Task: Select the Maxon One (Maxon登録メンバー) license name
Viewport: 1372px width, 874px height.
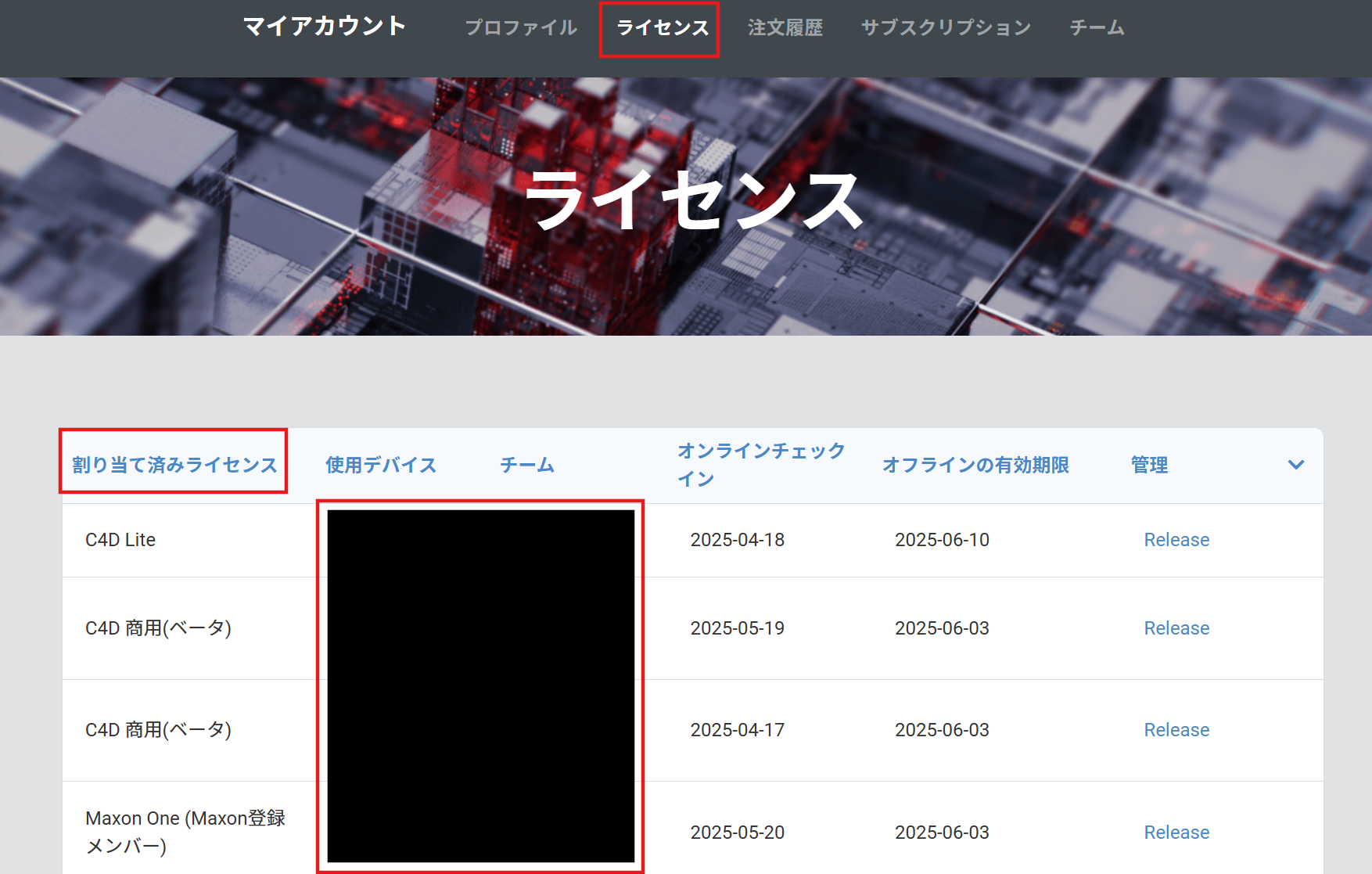Action: point(185,832)
